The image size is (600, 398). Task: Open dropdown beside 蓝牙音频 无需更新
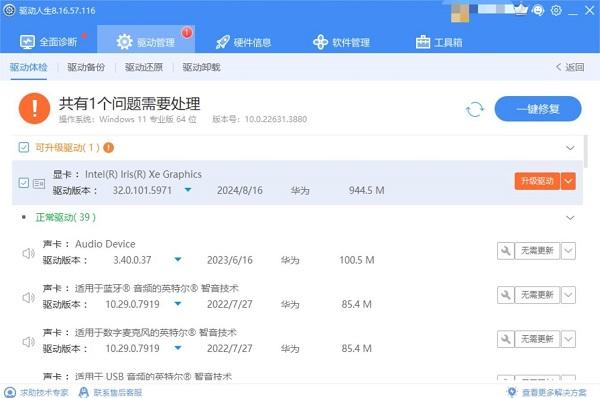(568, 295)
